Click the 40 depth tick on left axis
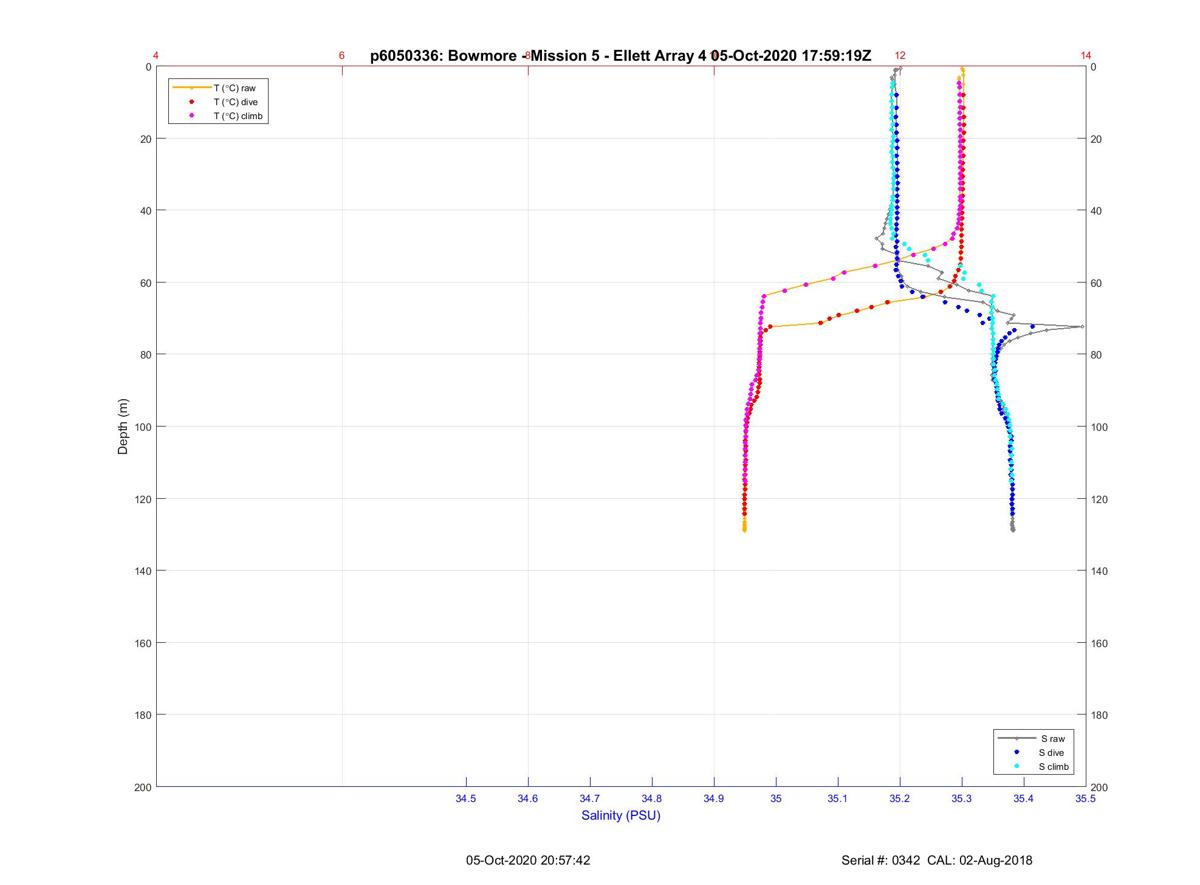 [145, 211]
